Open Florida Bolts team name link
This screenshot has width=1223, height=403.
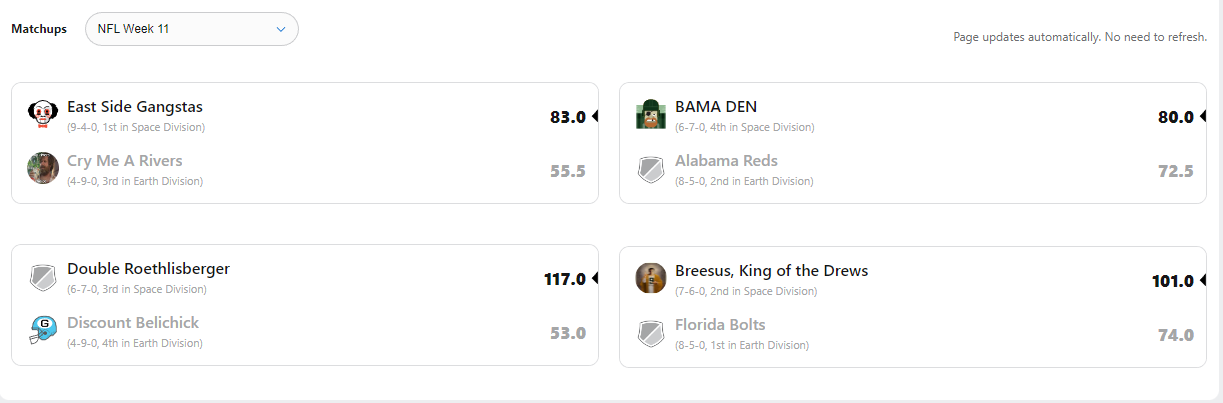720,325
